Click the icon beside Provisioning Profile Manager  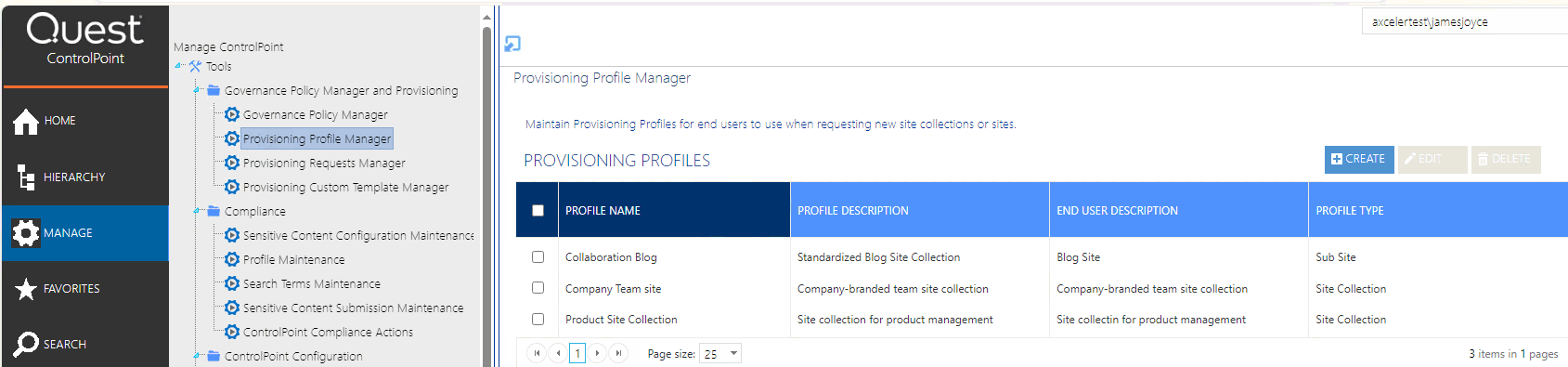click(232, 138)
